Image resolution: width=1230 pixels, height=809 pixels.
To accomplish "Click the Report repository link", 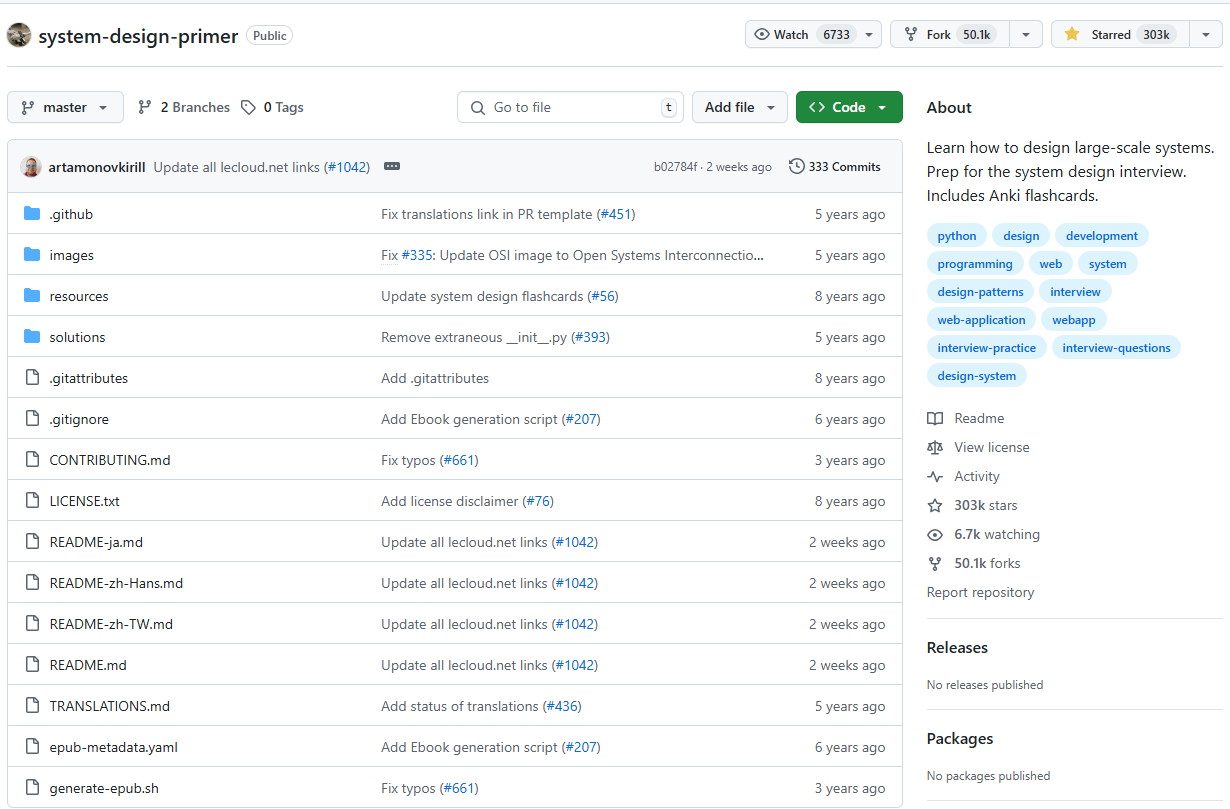I will (980, 592).
